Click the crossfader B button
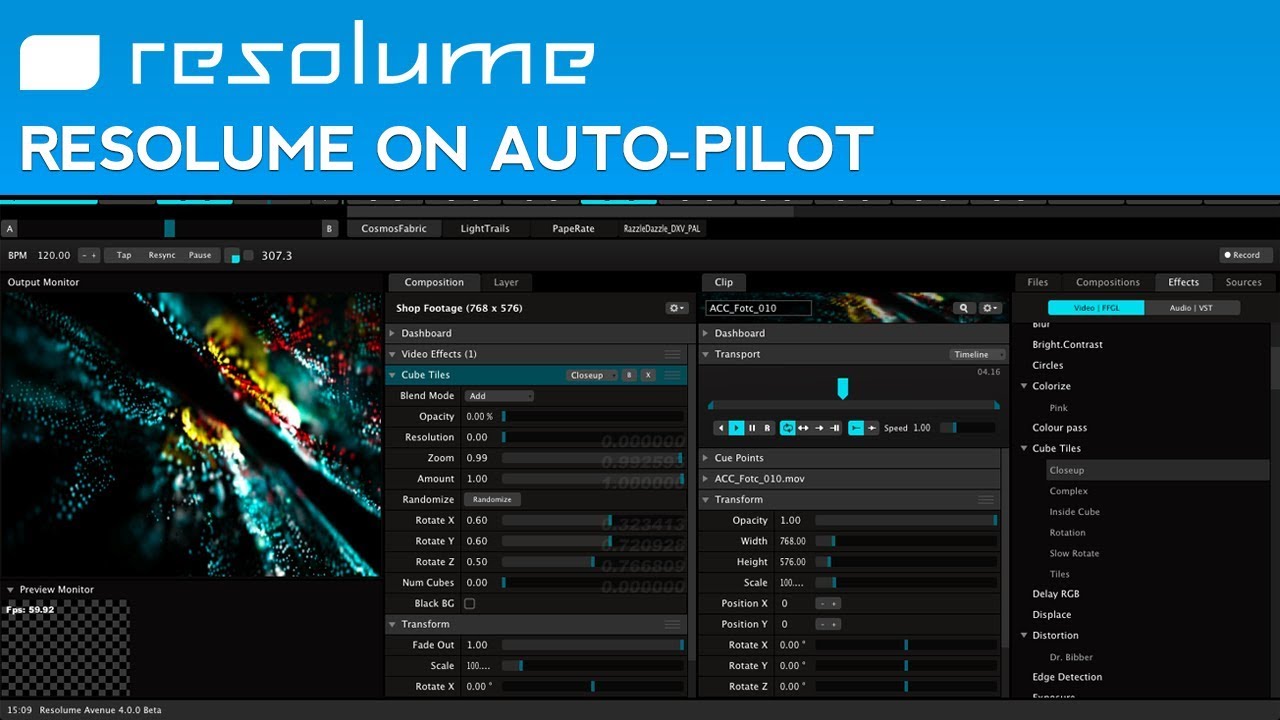Screen dimensions: 1280x720 tap(330, 229)
